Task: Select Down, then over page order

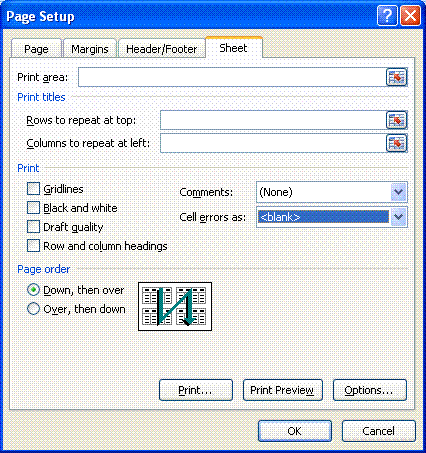Action: pos(33,290)
